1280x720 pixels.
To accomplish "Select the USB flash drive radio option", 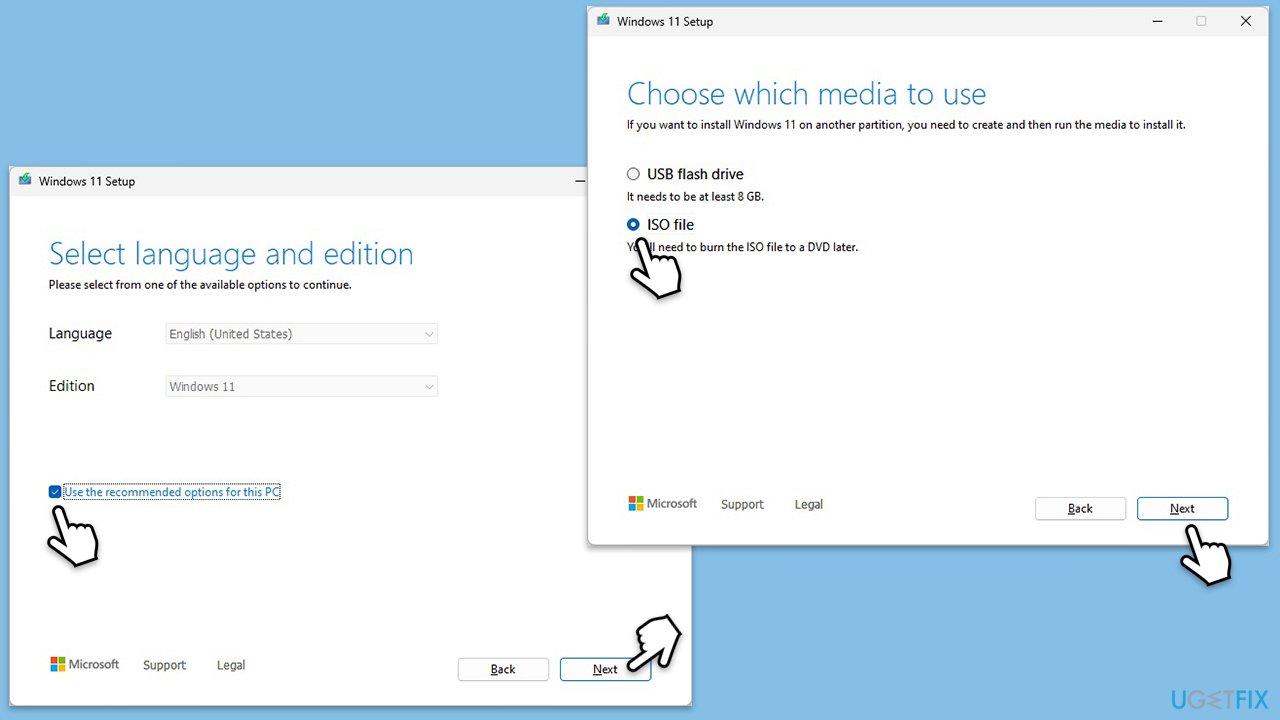I will tap(633, 174).
